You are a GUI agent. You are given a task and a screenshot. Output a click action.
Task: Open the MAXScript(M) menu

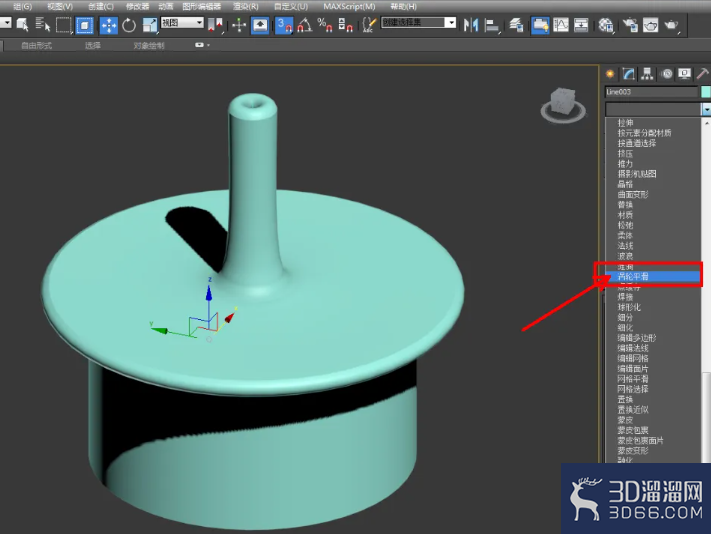[349, 6]
